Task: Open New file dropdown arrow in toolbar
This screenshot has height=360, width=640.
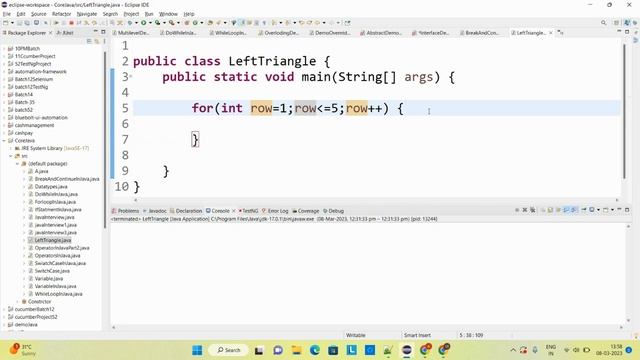Action: click(x=12, y=23)
